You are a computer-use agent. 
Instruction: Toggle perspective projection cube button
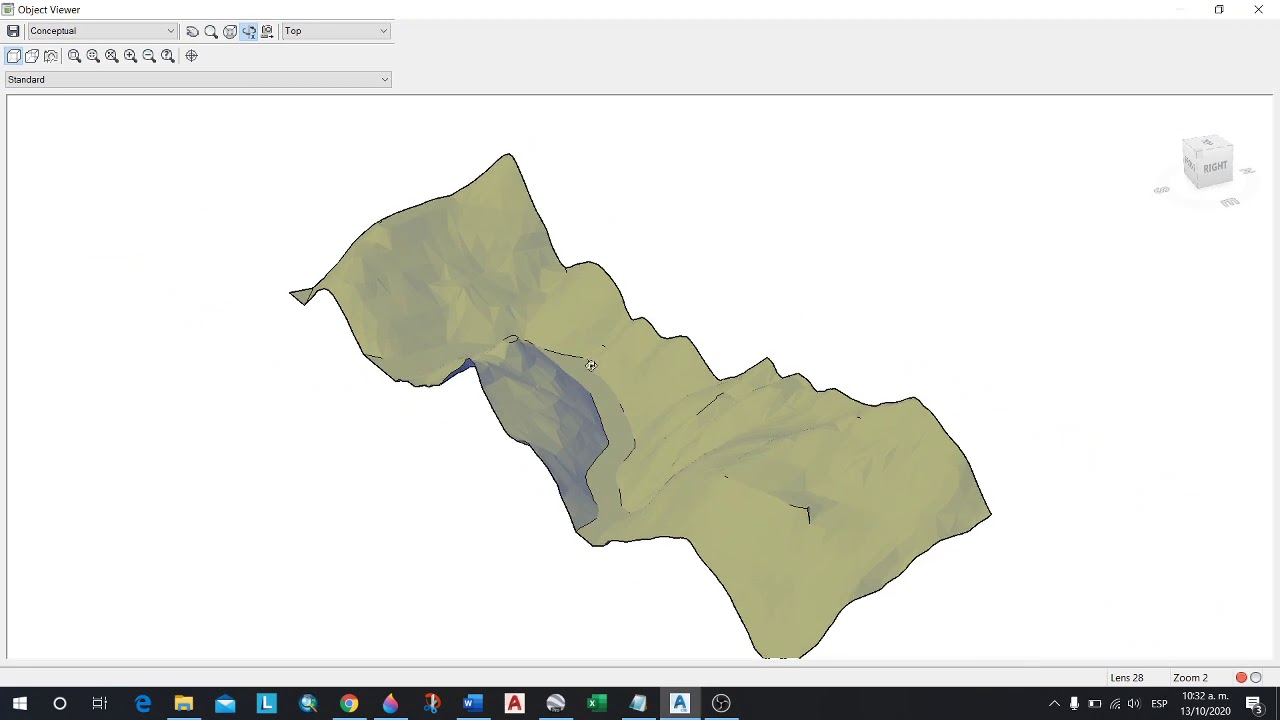pos(32,56)
